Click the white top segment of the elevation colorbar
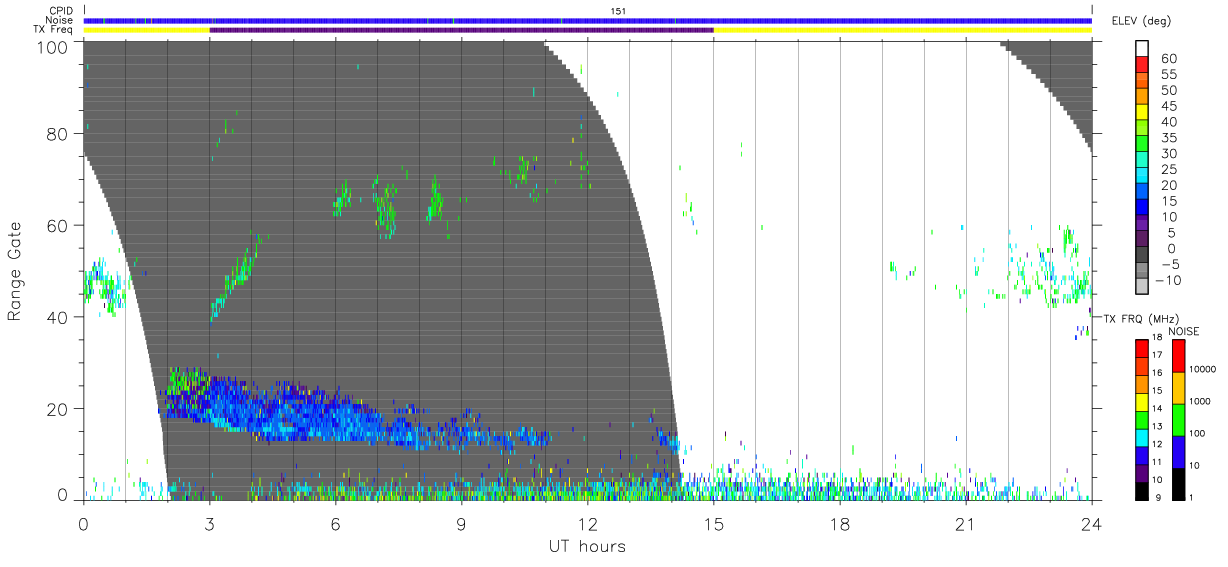The width and height of the screenshot is (1228, 567). [x=1144, y=48]
